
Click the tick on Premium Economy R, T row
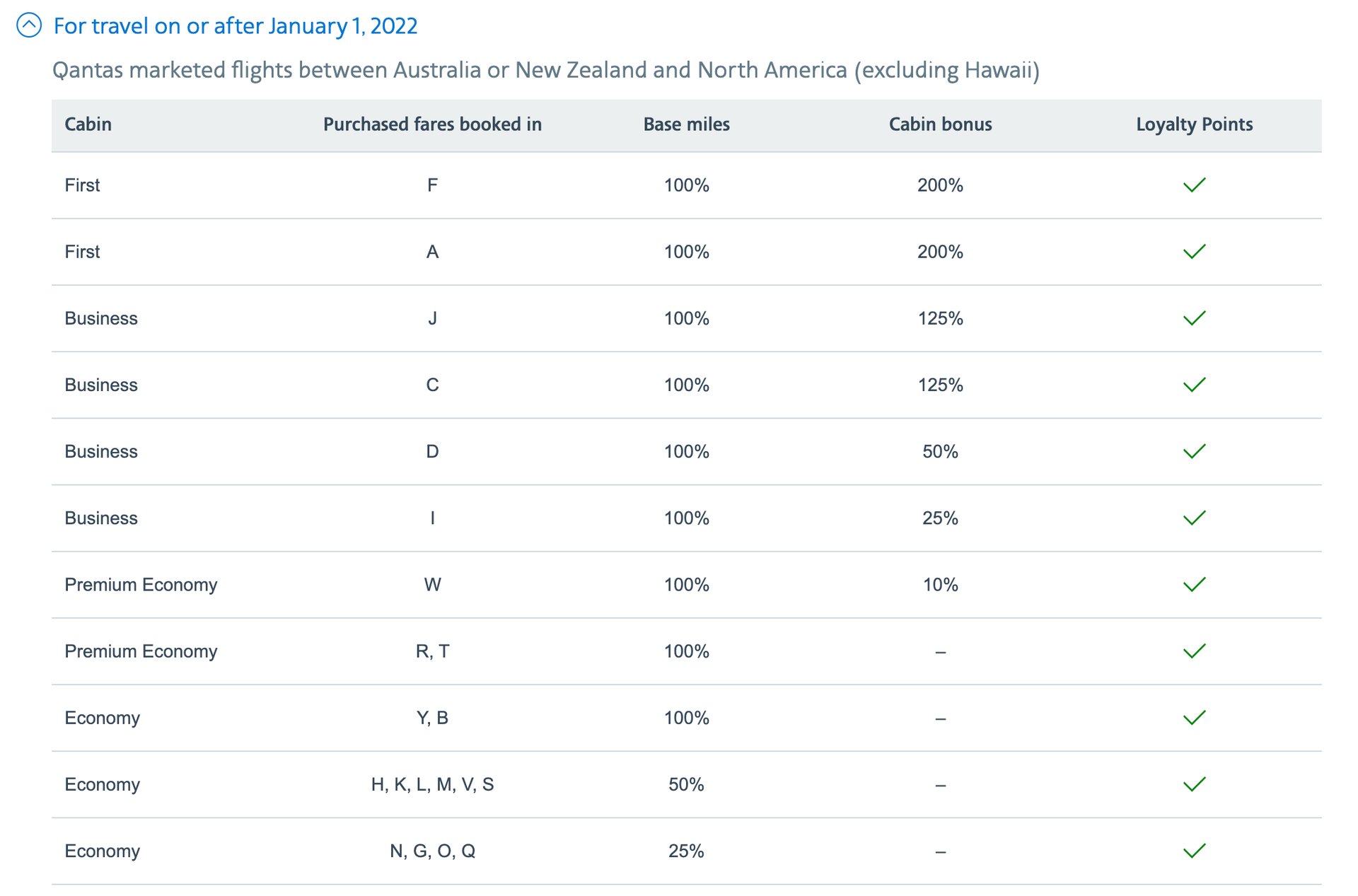click(1194, 651)
